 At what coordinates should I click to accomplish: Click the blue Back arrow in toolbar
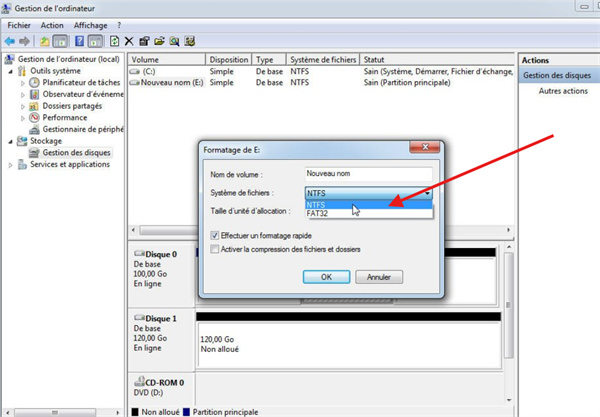click(10, 41)
